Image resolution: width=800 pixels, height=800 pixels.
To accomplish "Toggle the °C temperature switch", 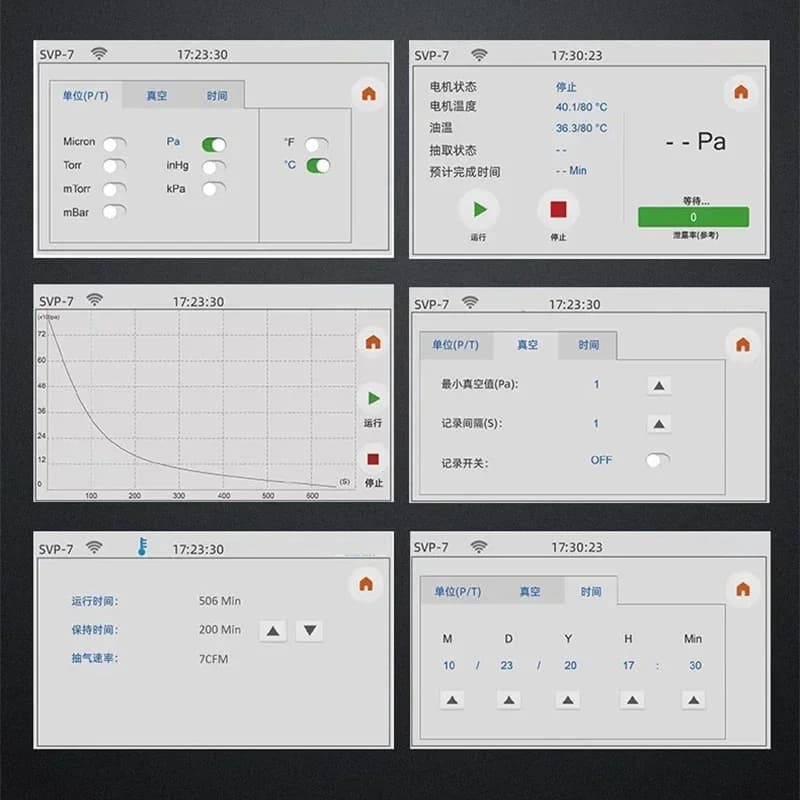I will pos(318,166).
